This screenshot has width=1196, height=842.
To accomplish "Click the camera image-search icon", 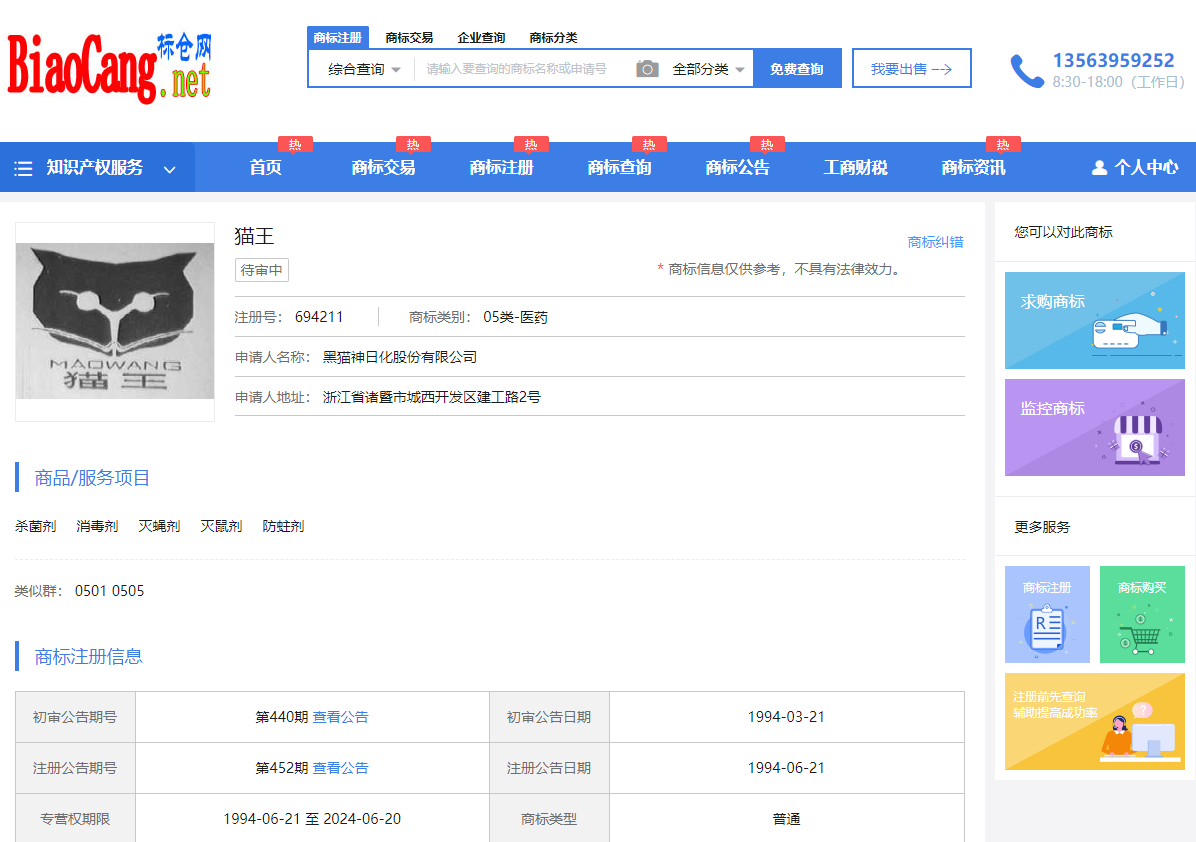I will (x=647, y=69).
